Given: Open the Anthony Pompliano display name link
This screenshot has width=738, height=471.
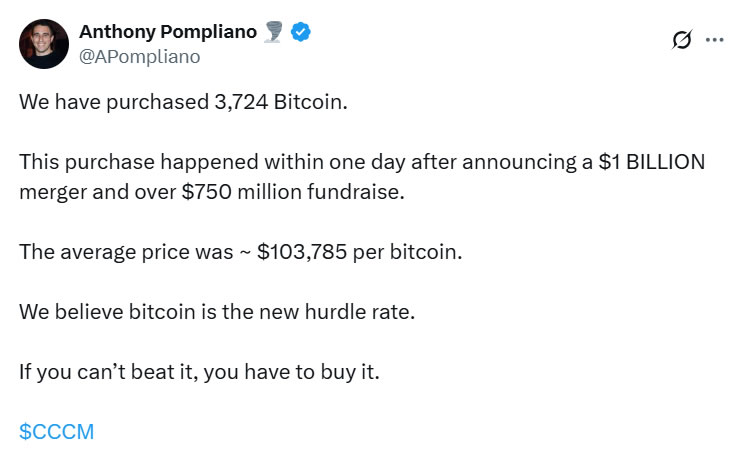Looking at the screenshot, I should click(x=169, y=32).
